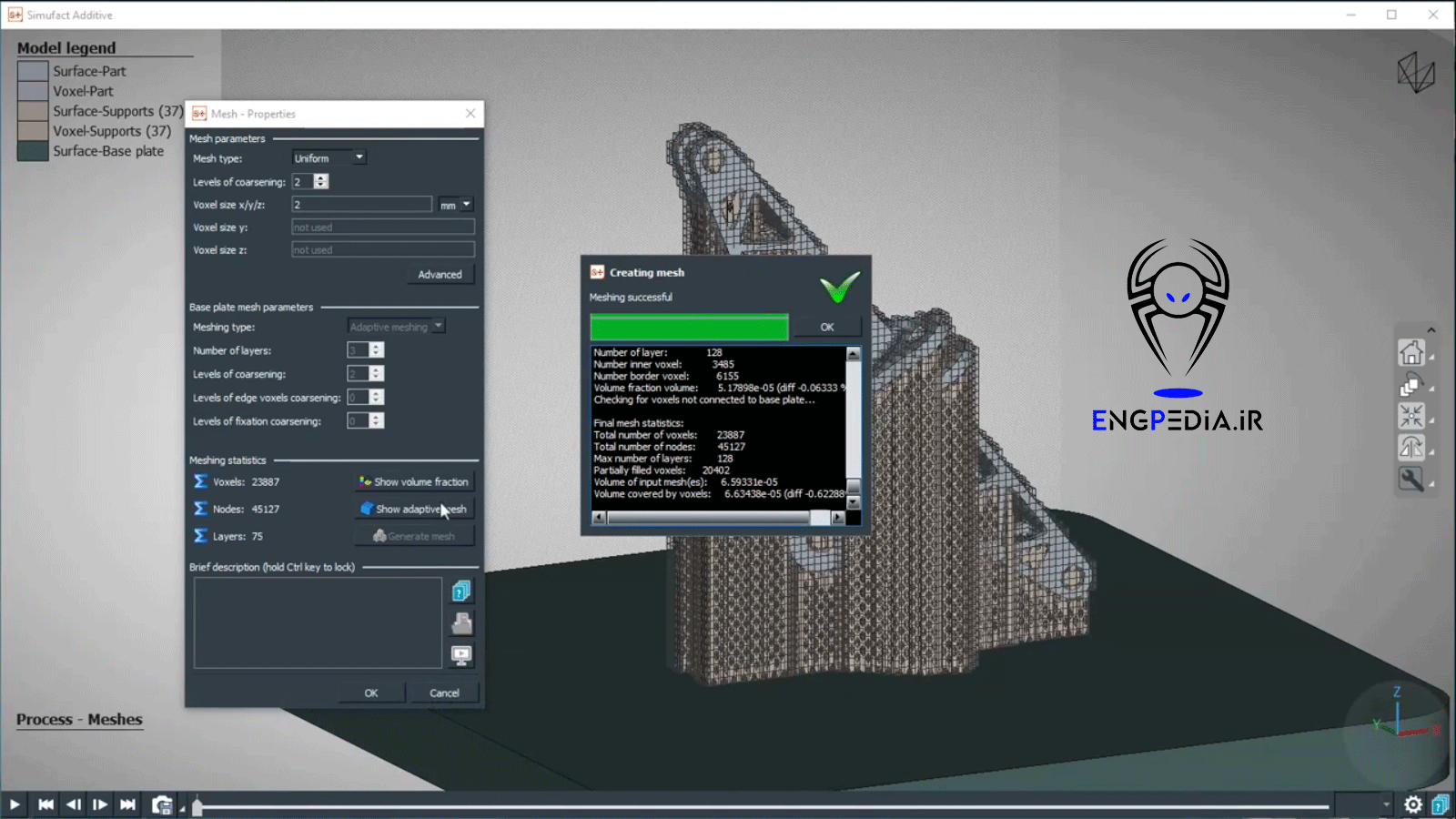1456x819 pixels.
Task: Click OK in Creating mesh dialog
Action: coord(826,327)
